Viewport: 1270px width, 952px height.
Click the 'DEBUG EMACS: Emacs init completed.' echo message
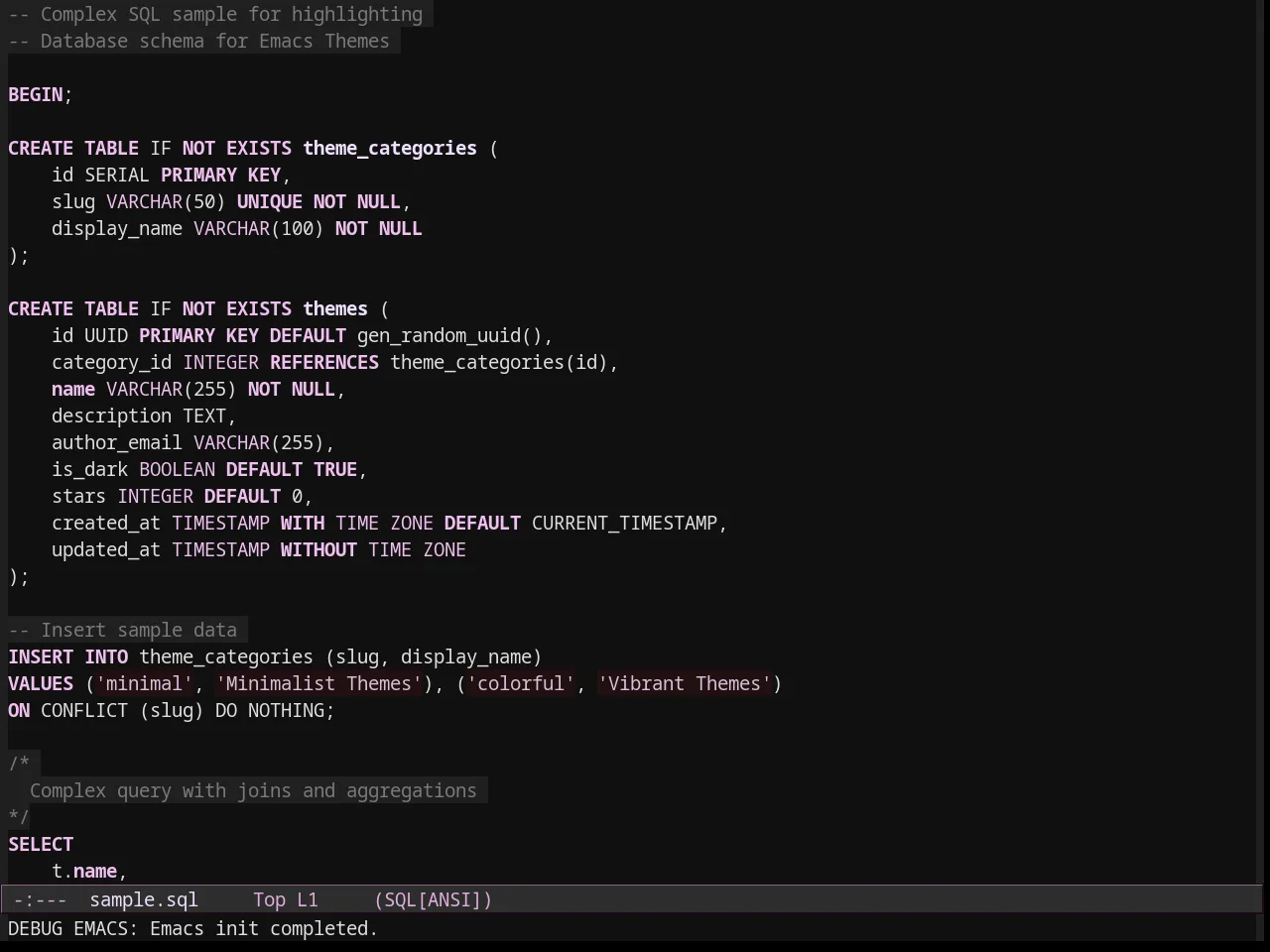pyautogui.click(x=193, y=929)
